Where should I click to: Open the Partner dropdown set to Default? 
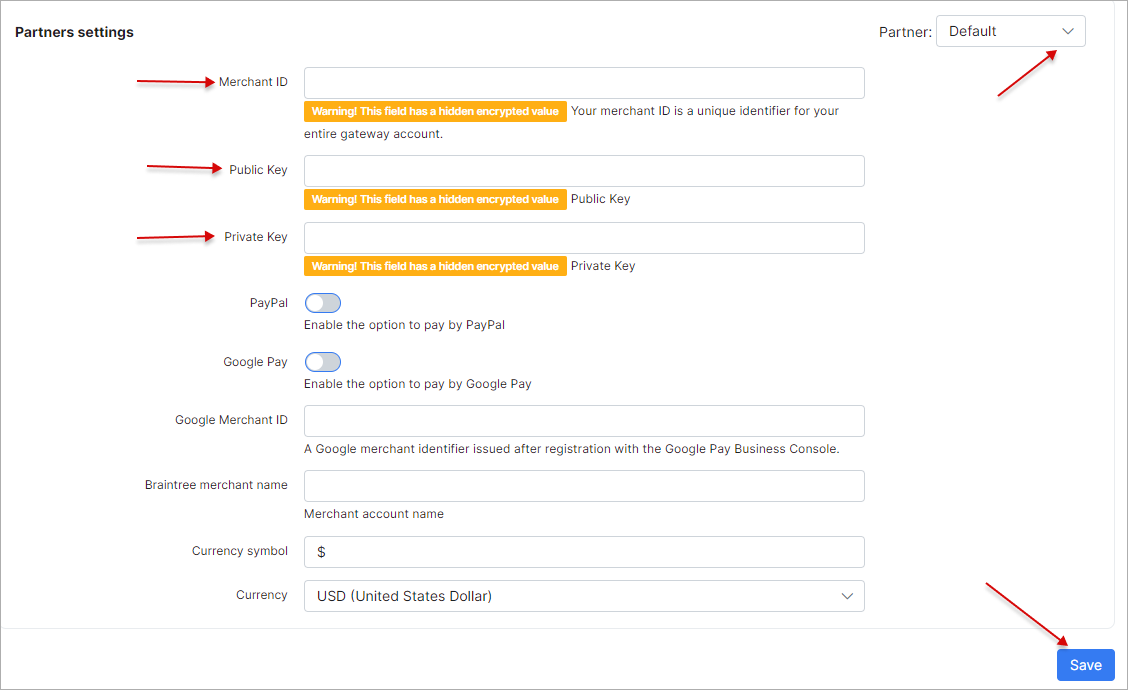[x=1010, y=31]
